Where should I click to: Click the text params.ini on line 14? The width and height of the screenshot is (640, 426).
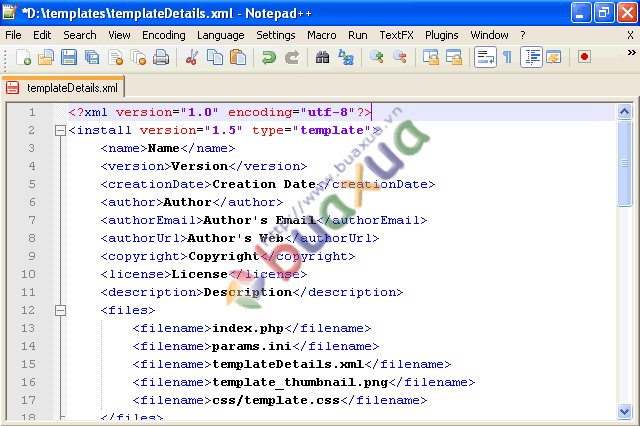coord(252,346)
